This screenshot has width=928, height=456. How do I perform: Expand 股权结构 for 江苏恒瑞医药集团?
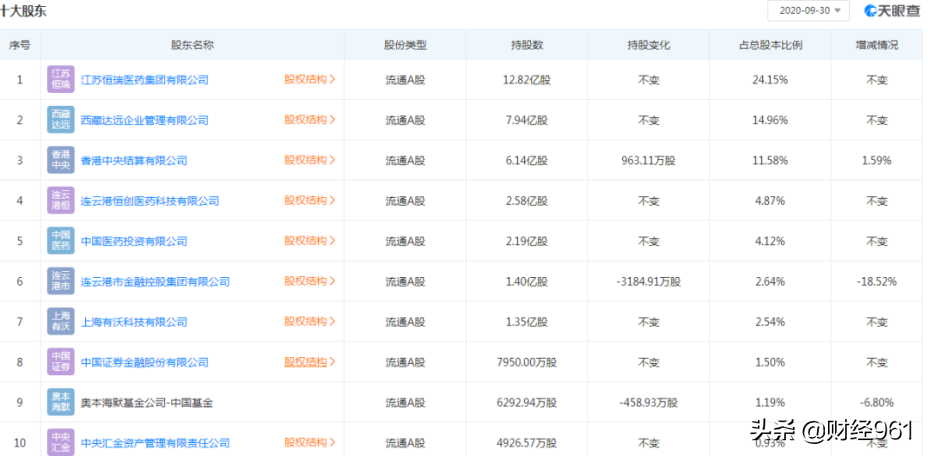point(310,79)
